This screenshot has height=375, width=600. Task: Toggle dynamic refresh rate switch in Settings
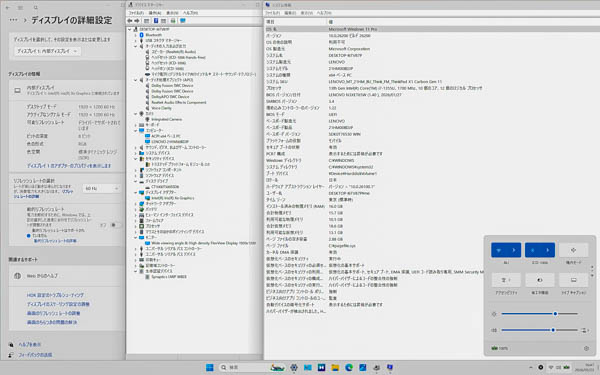[x=114, y=225]
